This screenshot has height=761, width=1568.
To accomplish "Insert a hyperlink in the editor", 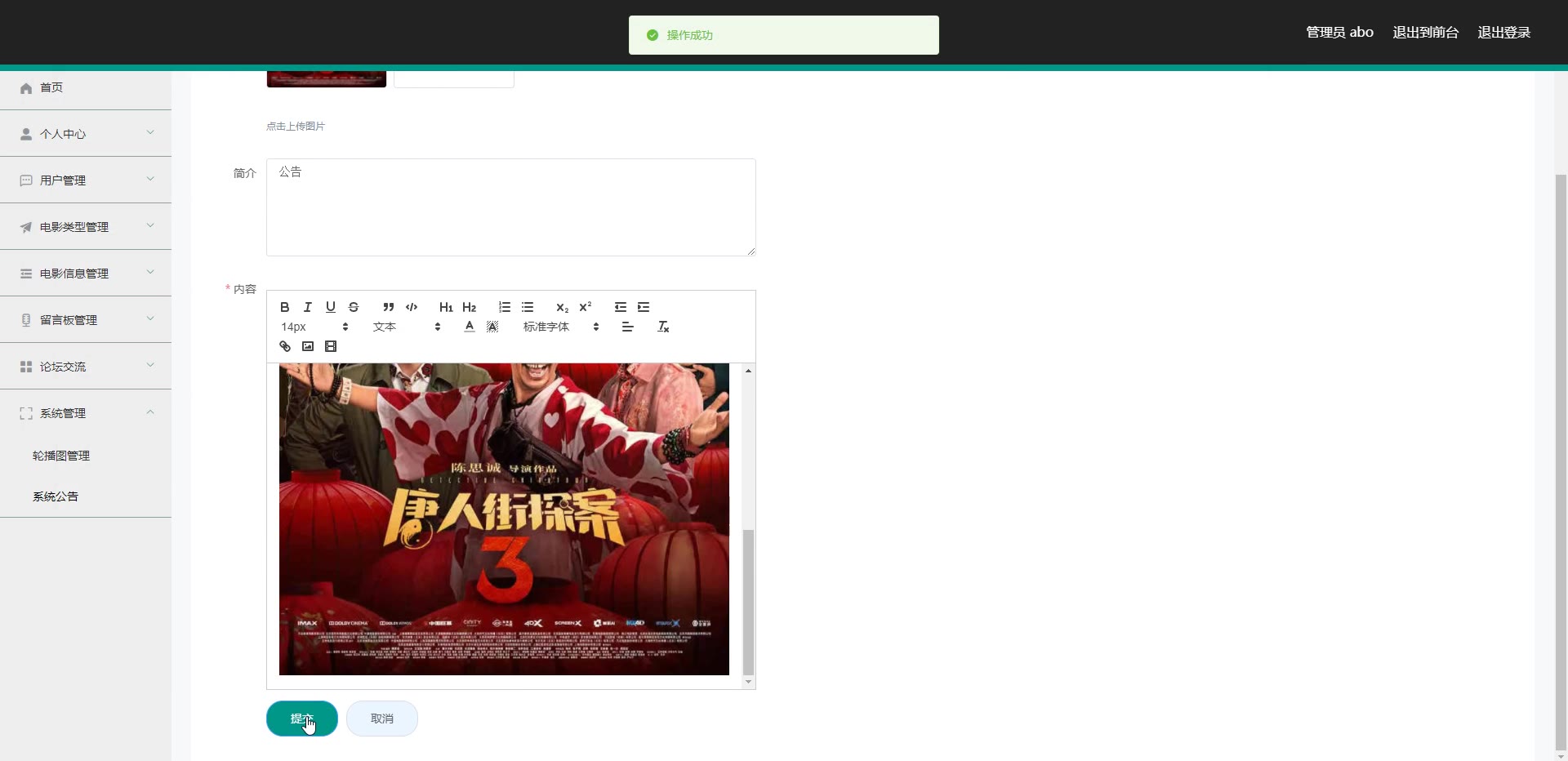I will click(x=284, y=346).
